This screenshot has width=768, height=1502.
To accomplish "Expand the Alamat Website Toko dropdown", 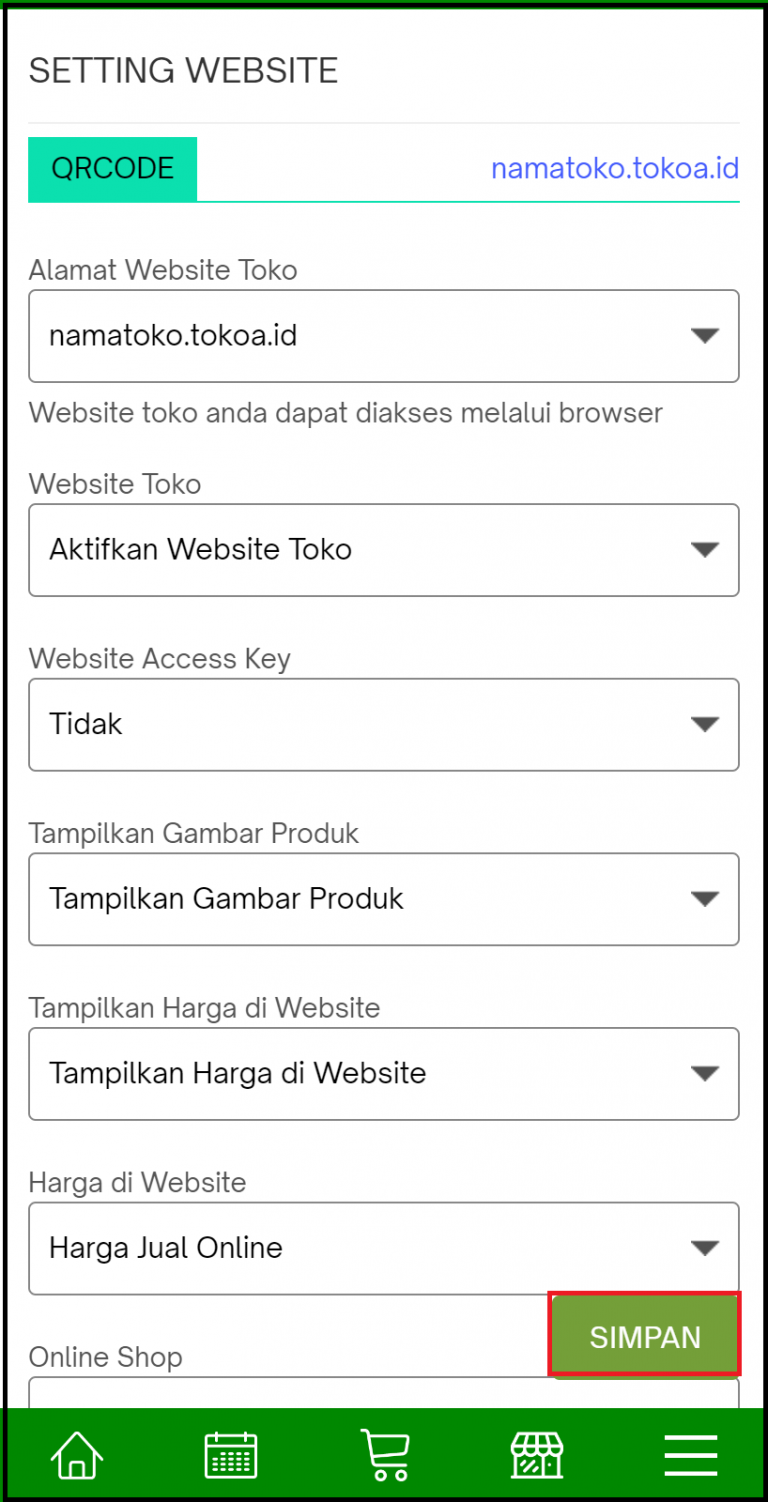I will 384,336.
